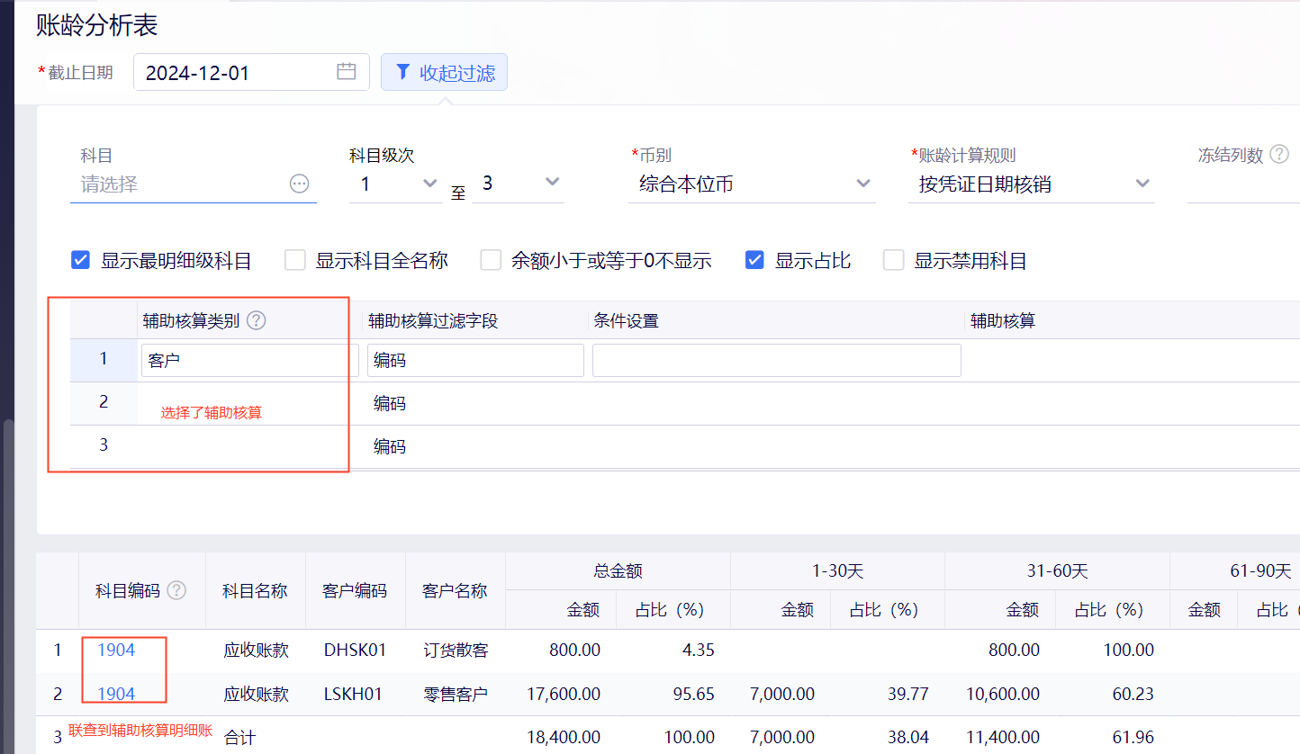1300x754 pixels.
Task: Click the 合计 row label
Action: coord(240,737)
